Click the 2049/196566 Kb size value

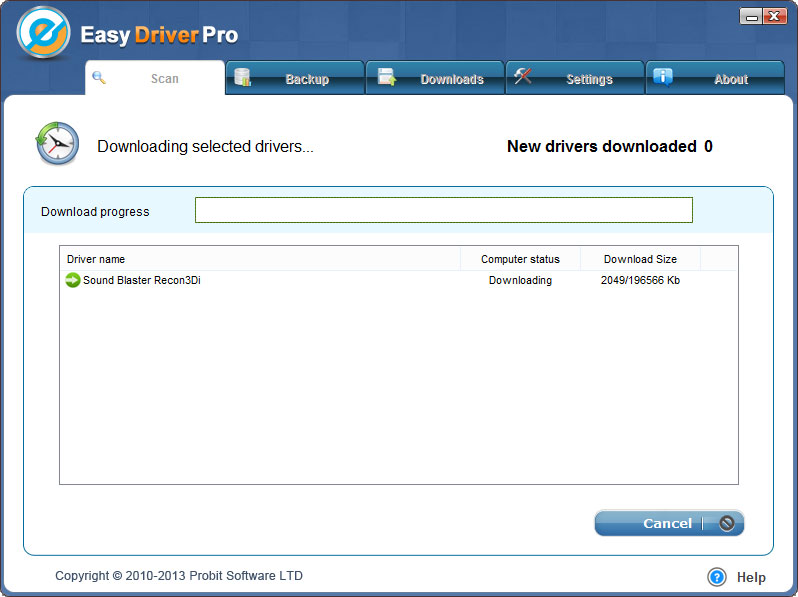coord(640,280)
